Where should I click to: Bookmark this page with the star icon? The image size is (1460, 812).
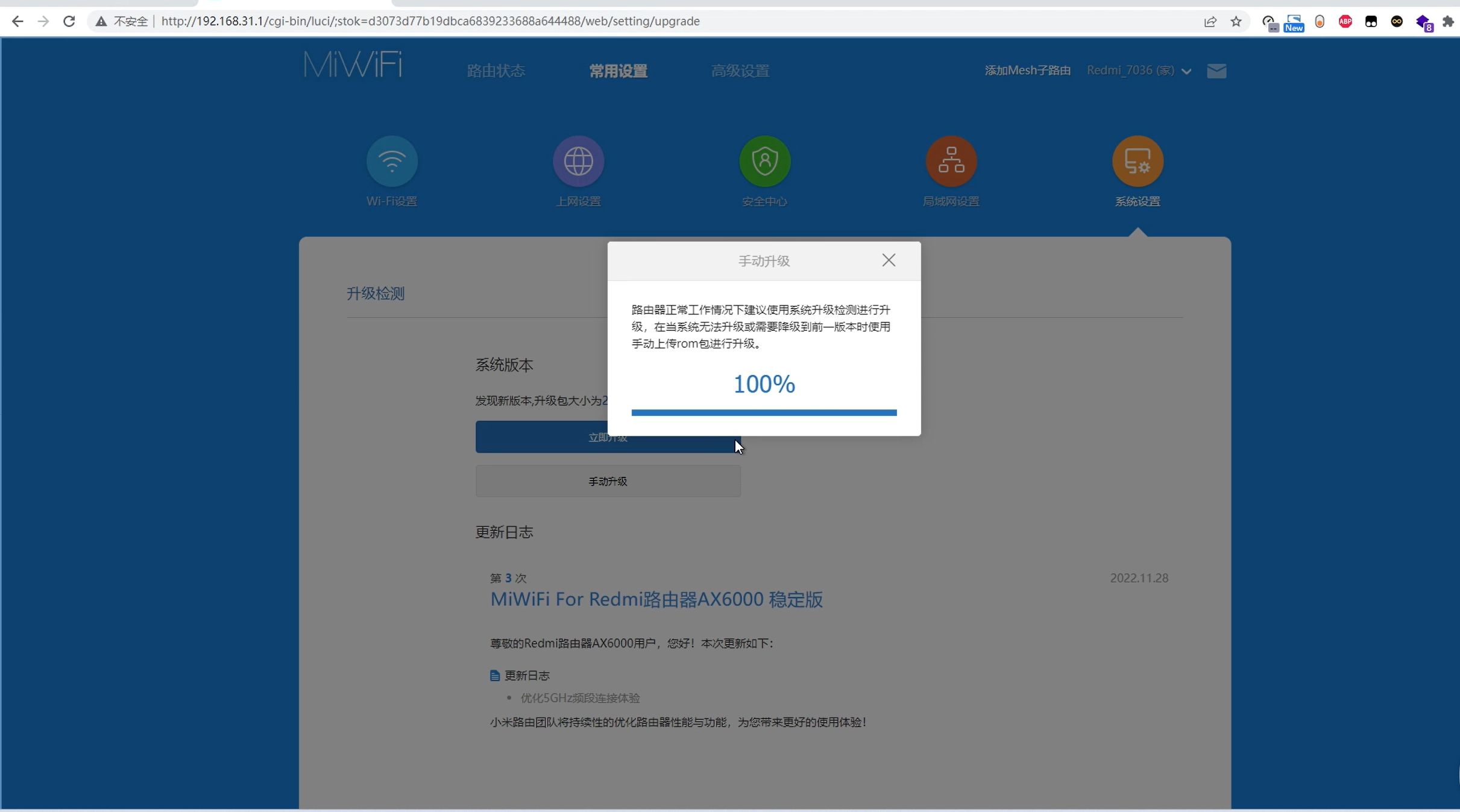pyautogui.click(x=1235, y=21)
